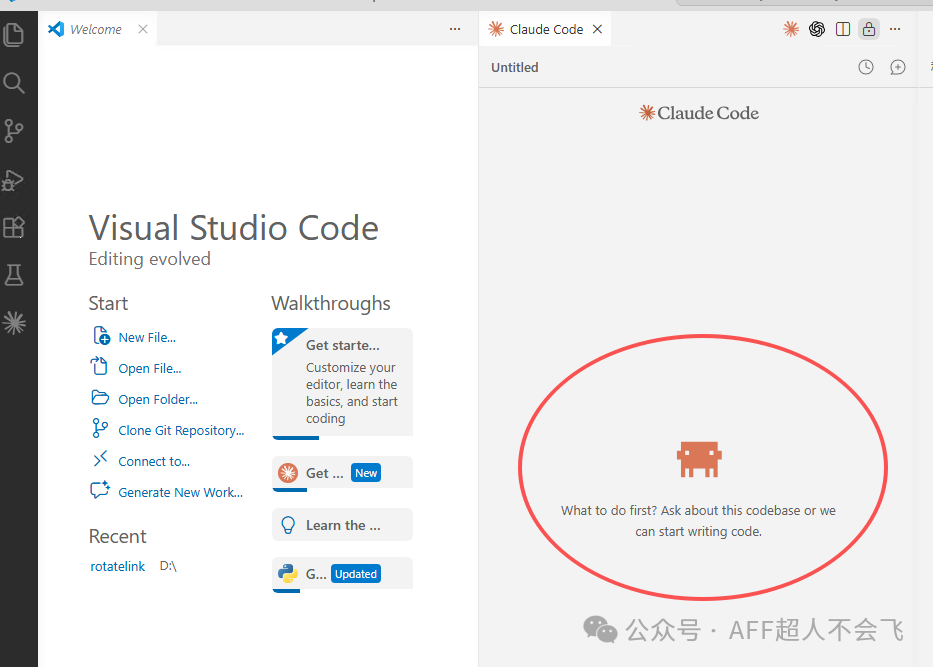This screenshot has width=933, height=667.
Task: Click the Untitled conversation title
Action: (x=515, y=67)
